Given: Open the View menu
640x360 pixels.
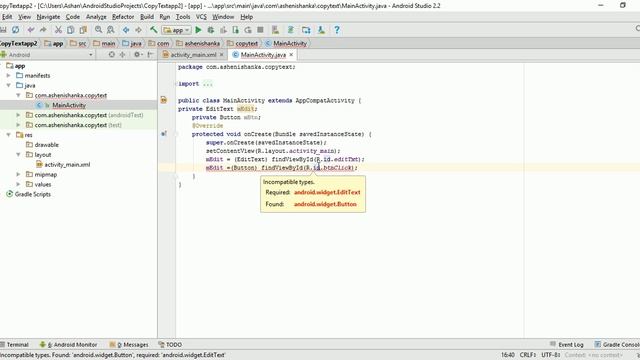Looking at the screenshot, I should click(24, 17).
